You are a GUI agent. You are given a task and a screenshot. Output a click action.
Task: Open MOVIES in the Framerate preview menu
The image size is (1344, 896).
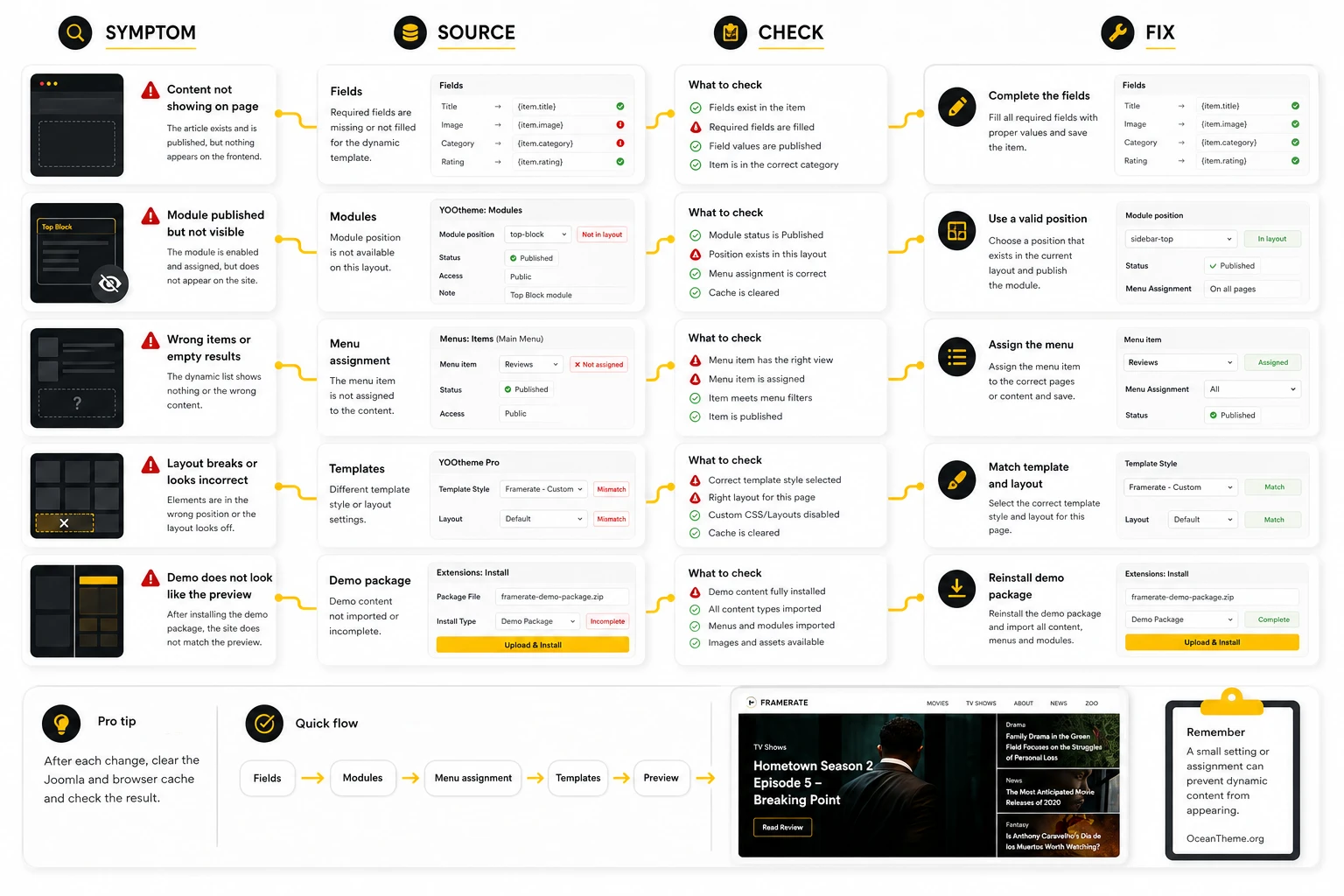coord(937,703)
